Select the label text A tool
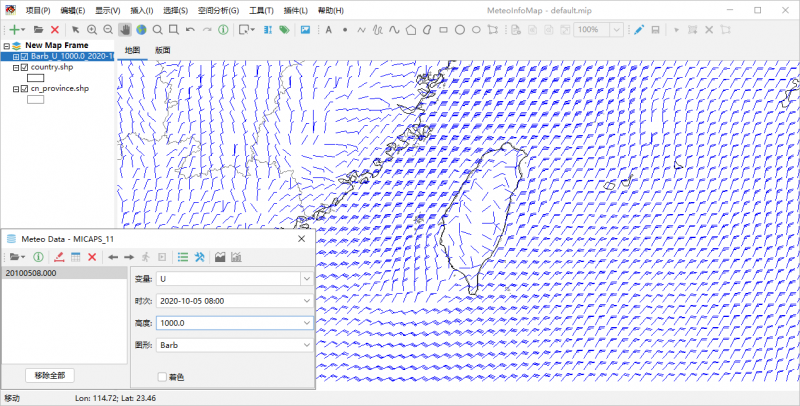 (328, 30)
